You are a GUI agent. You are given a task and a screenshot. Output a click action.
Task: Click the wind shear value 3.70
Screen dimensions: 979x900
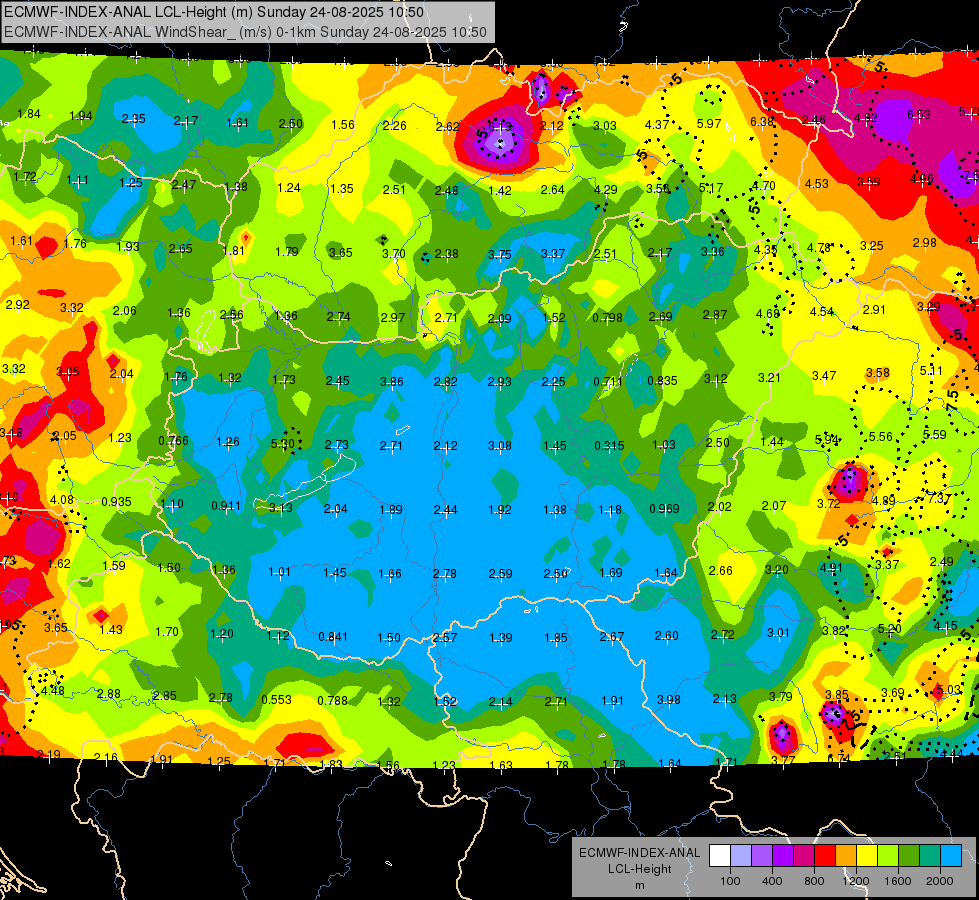click(x=393, y=254)
